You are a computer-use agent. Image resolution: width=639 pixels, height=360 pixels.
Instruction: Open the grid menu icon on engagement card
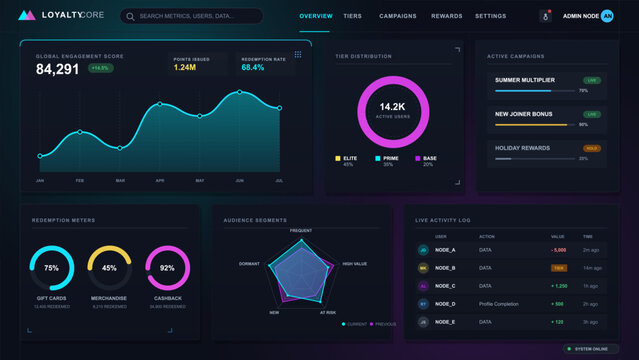[298, 55]
